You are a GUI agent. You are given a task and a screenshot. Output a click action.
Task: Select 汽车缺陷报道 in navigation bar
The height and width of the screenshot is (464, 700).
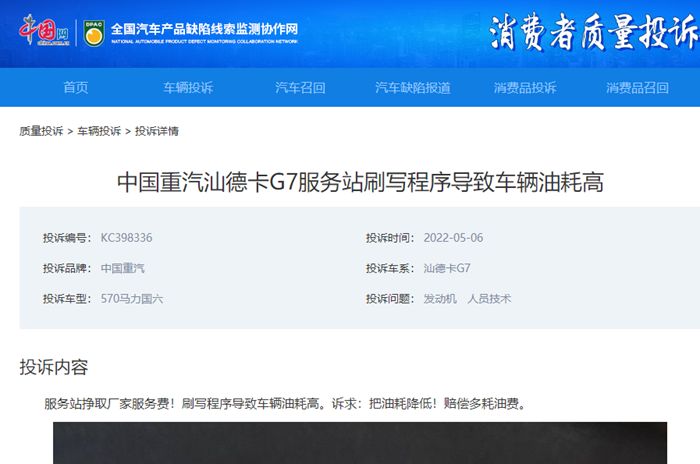point(412,88)
